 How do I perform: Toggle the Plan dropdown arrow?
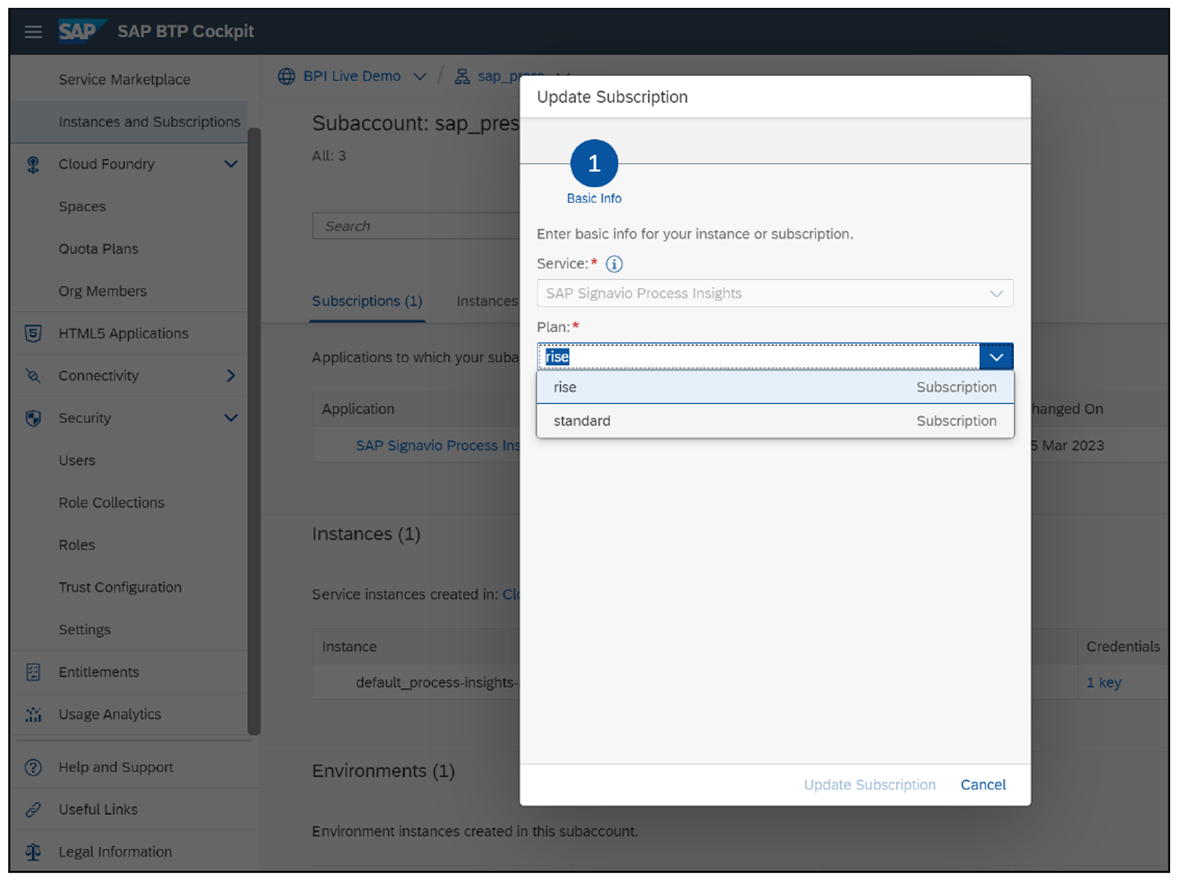point(996,357)
